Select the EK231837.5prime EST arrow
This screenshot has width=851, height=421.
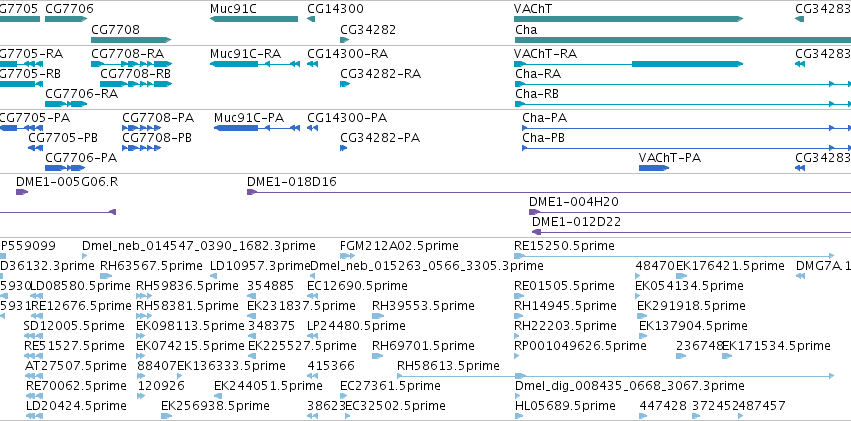click(251, 316)
